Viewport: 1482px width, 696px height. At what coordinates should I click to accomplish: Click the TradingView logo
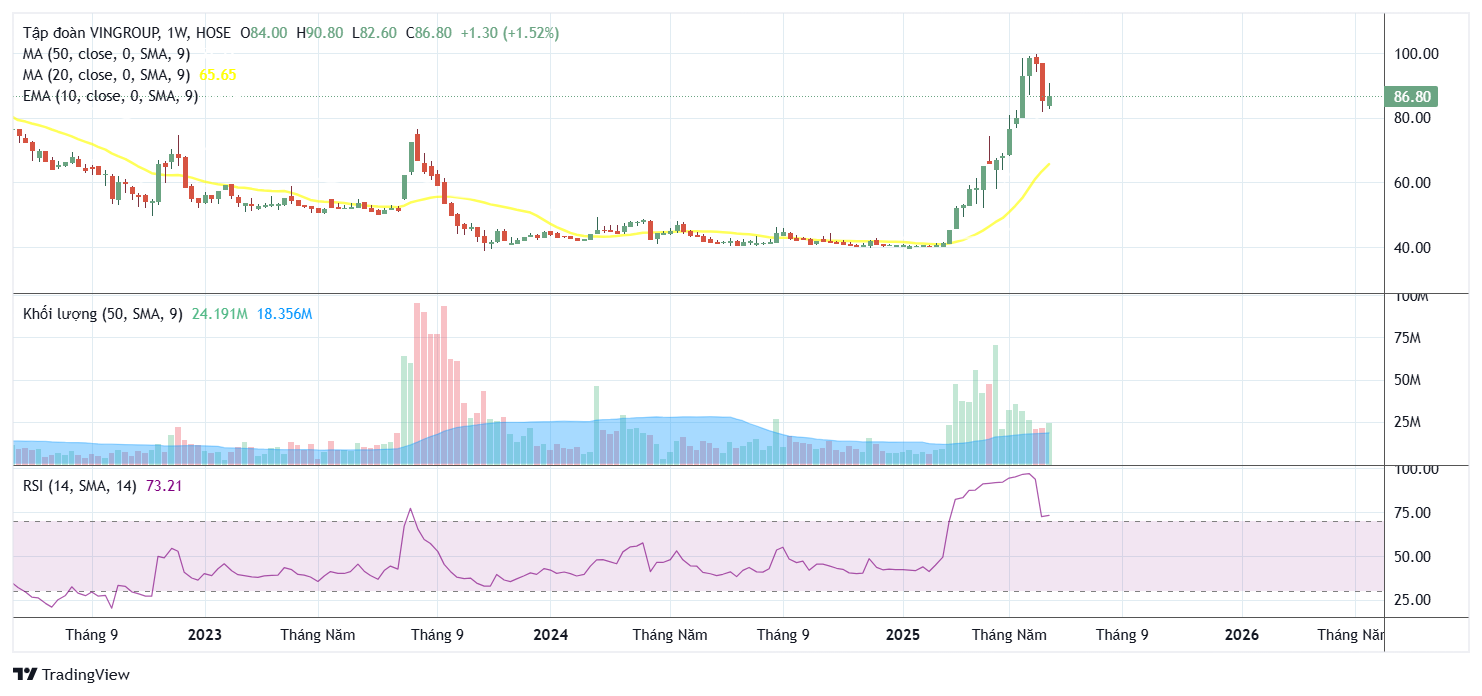coord(71,675)
